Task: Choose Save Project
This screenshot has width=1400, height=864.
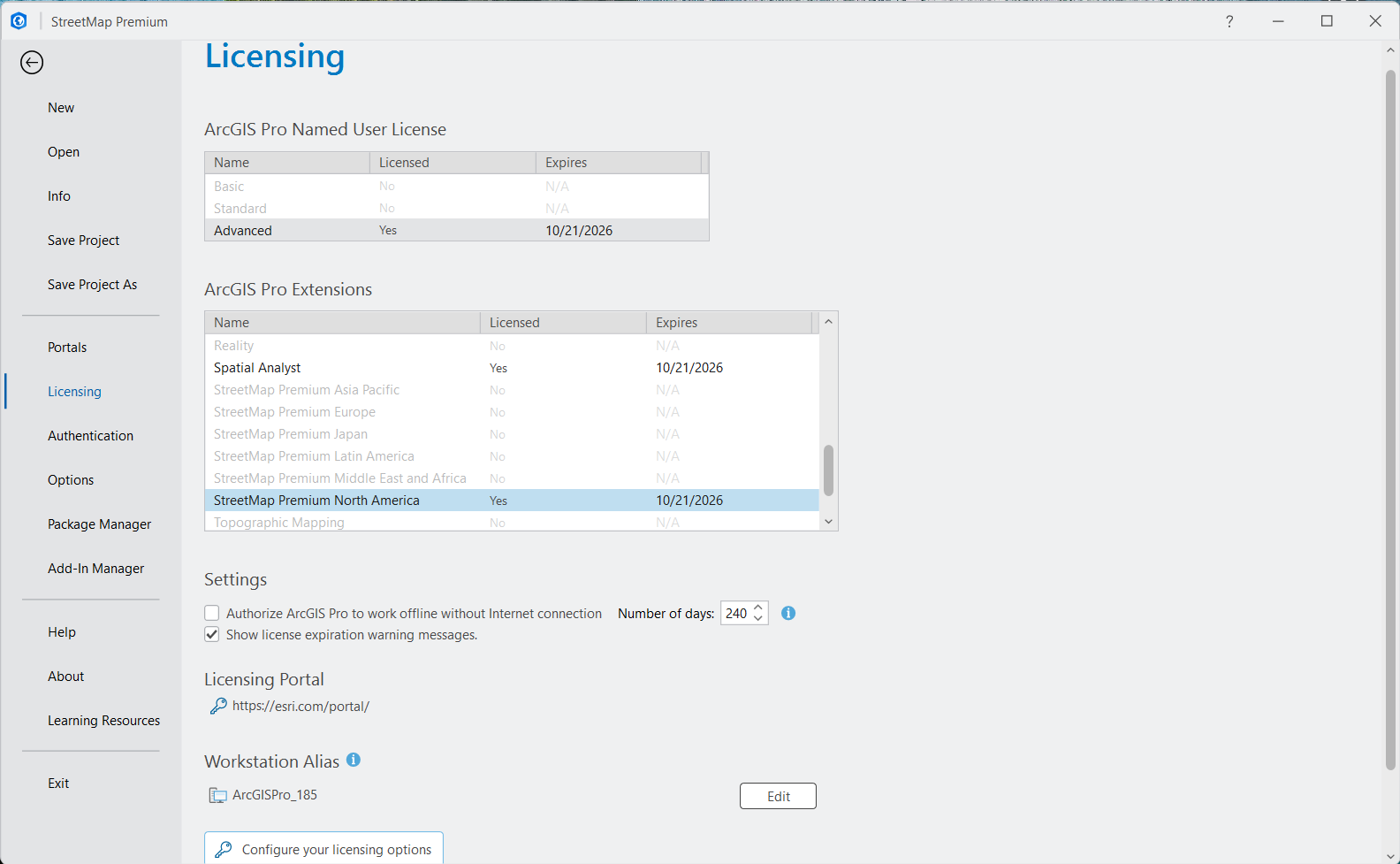Action: coord(83,241)
